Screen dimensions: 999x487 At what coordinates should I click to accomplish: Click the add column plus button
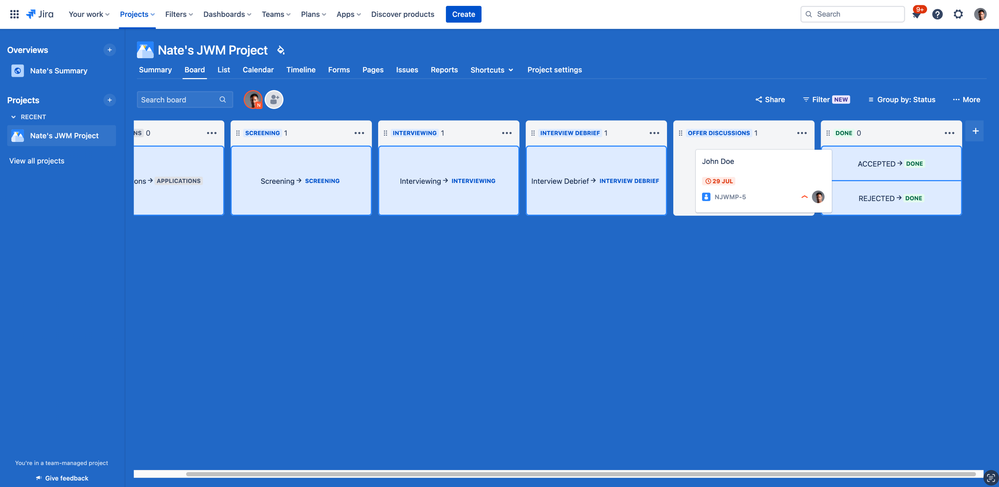(975, 131)
